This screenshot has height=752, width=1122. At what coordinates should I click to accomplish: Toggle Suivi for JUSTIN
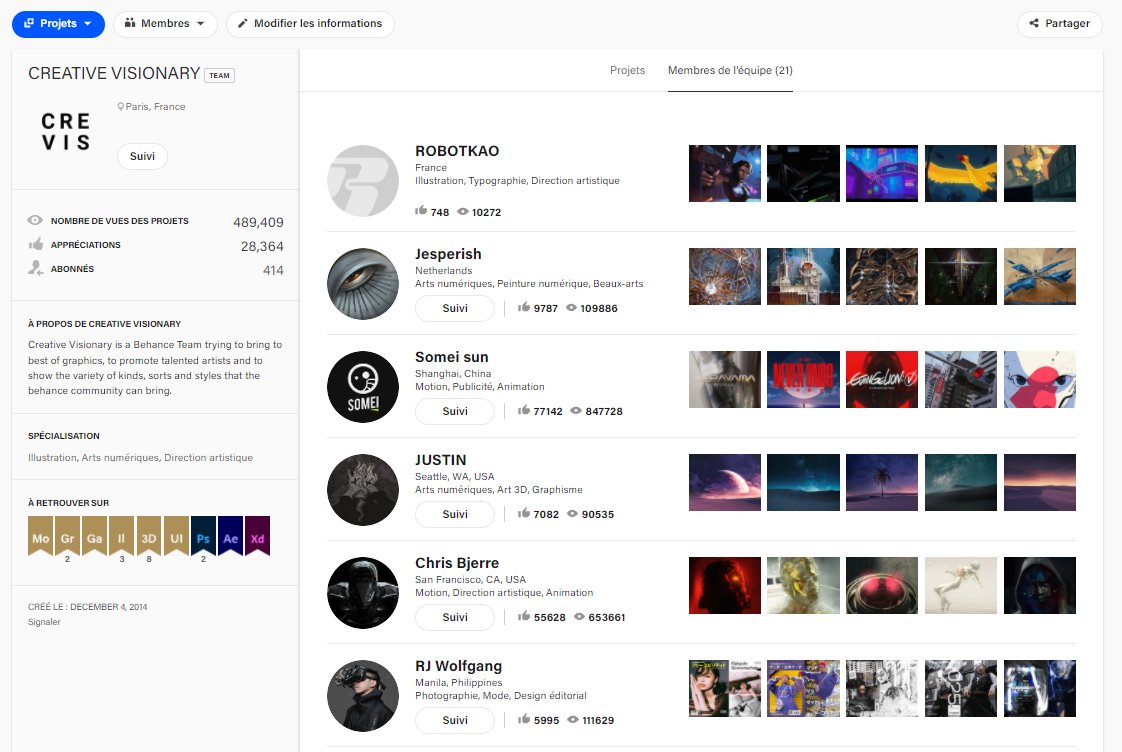tap(454, 514)
